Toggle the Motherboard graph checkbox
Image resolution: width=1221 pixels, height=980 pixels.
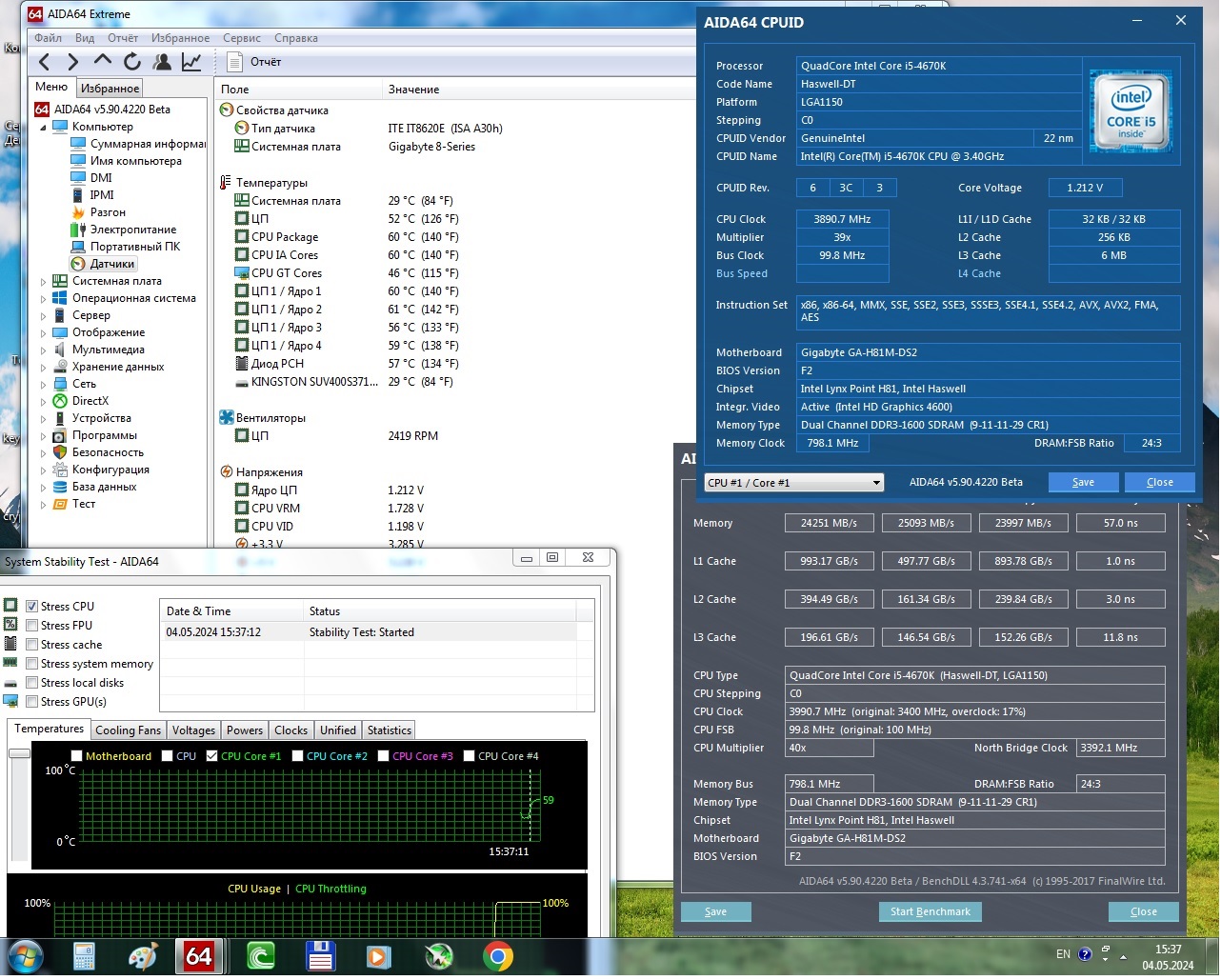point(77,756)
